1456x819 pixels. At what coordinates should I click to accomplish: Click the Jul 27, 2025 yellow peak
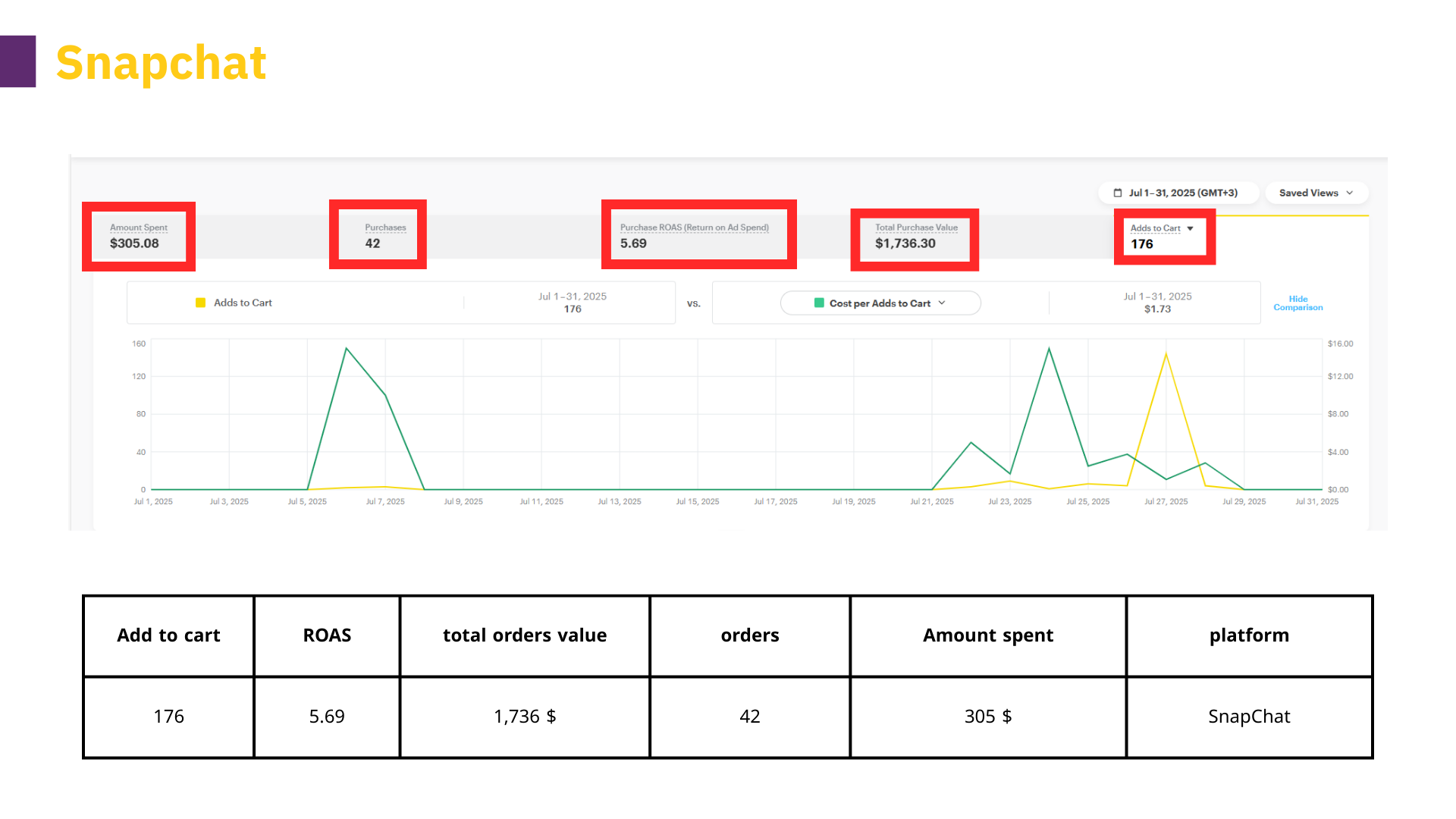[x=1166, y=354]
